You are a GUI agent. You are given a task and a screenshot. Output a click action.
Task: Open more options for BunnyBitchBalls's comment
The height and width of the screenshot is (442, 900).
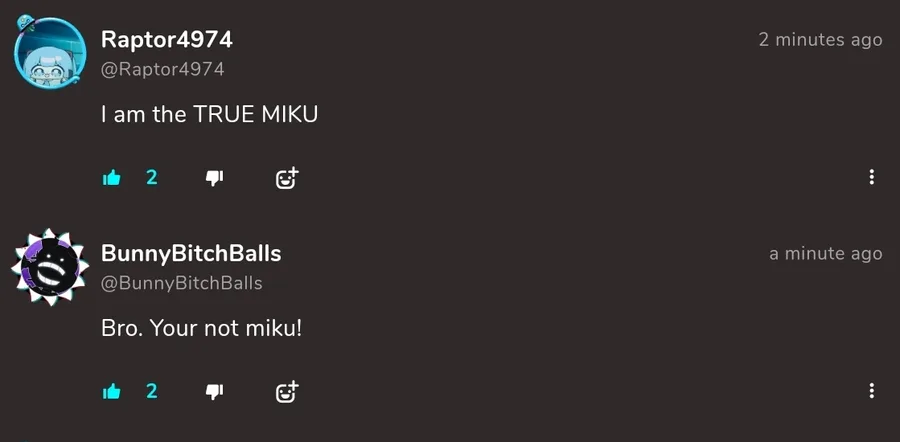click(872, 390)
